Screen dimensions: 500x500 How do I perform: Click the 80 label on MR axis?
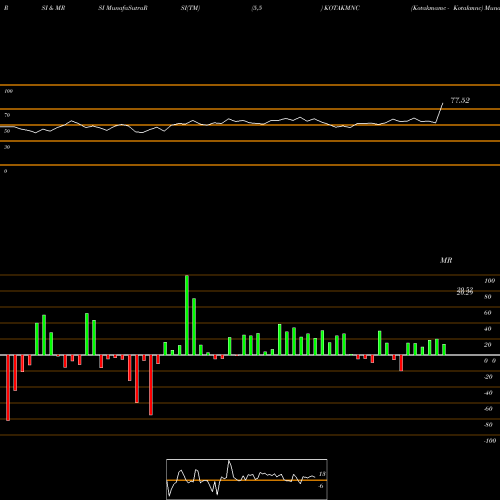pos(488,297)
